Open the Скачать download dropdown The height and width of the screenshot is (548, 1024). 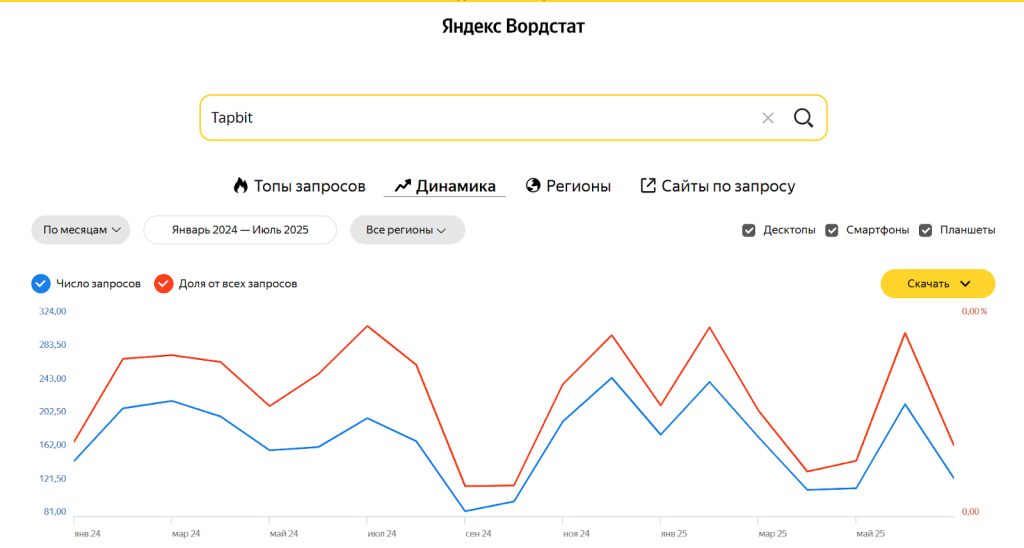pos(938,284)
